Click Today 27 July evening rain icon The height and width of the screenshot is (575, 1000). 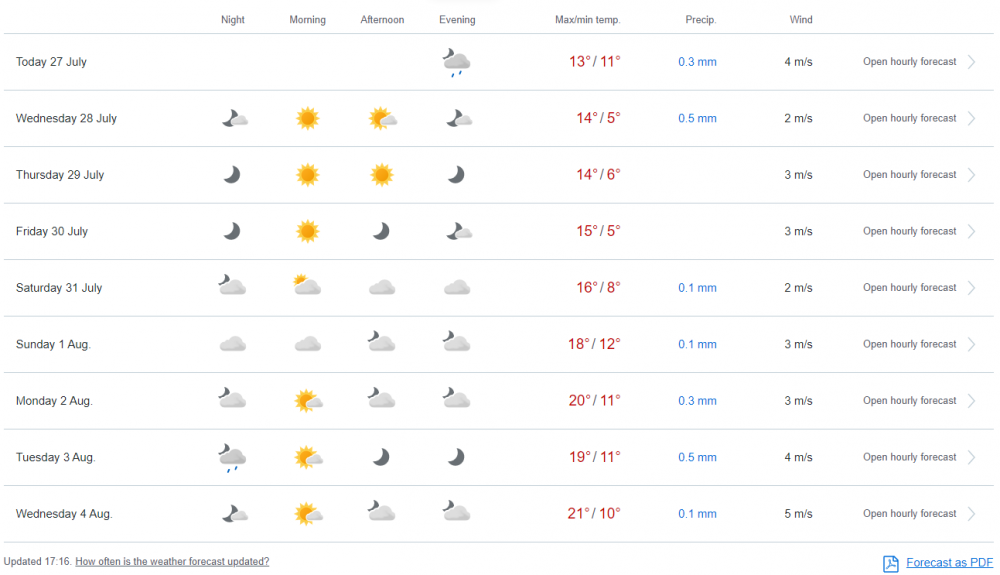(x=456, y=63)
